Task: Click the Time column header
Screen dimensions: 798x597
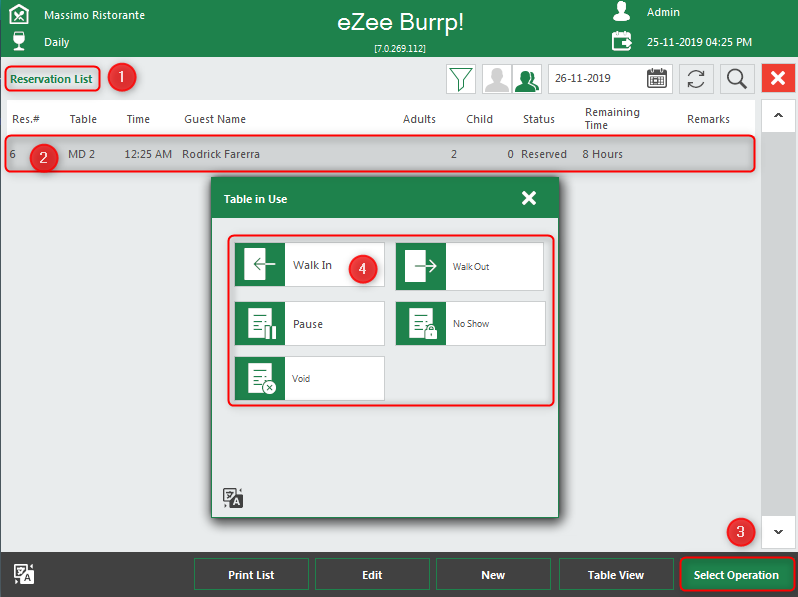Action: coord(138,119)
